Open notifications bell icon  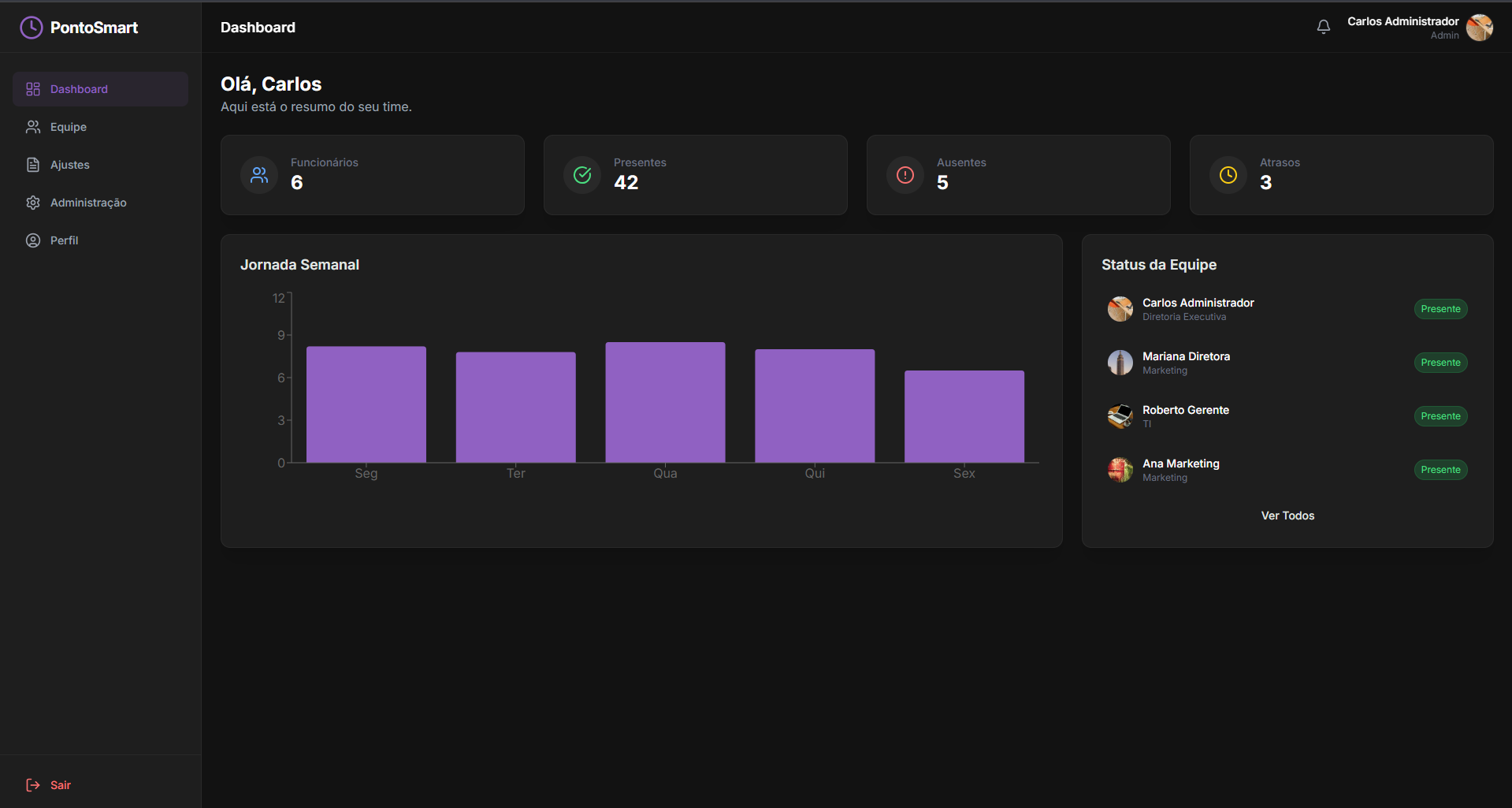pyautogui.click(x=1324, y=27)
